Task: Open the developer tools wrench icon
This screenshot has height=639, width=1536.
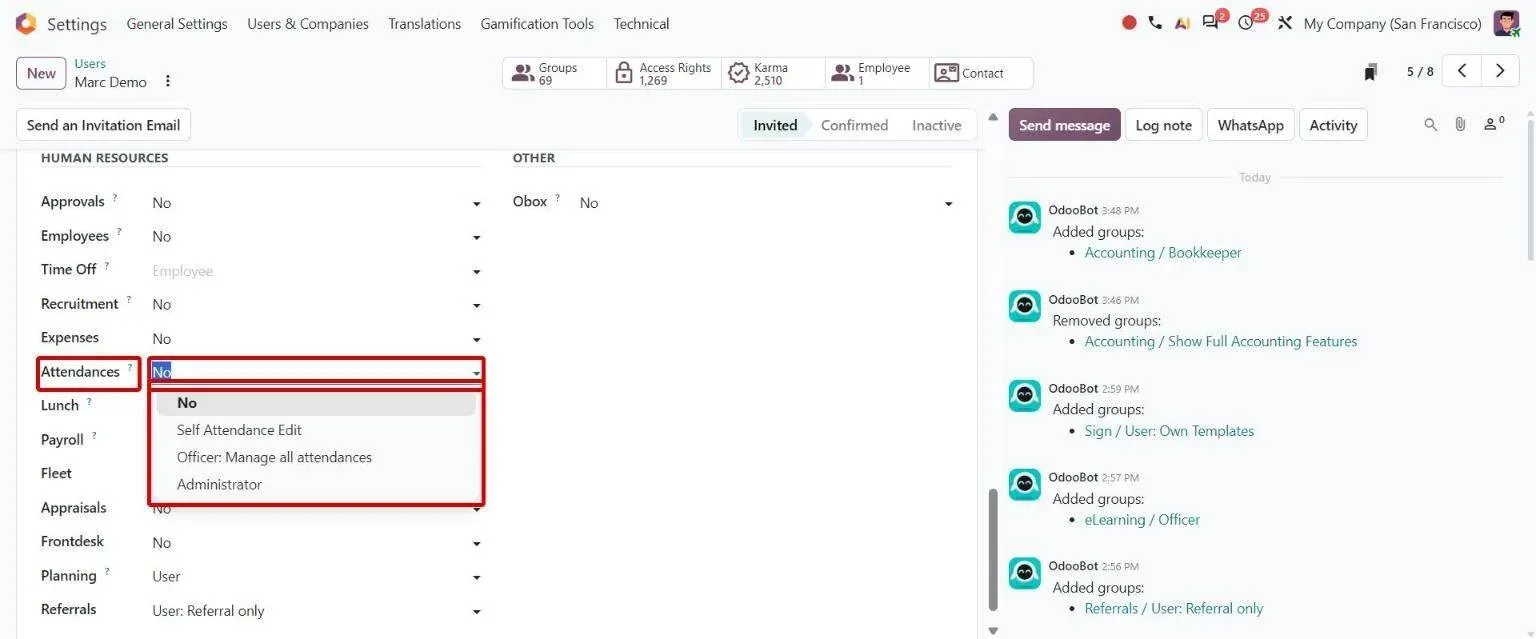Action: tap(1285, 23)
